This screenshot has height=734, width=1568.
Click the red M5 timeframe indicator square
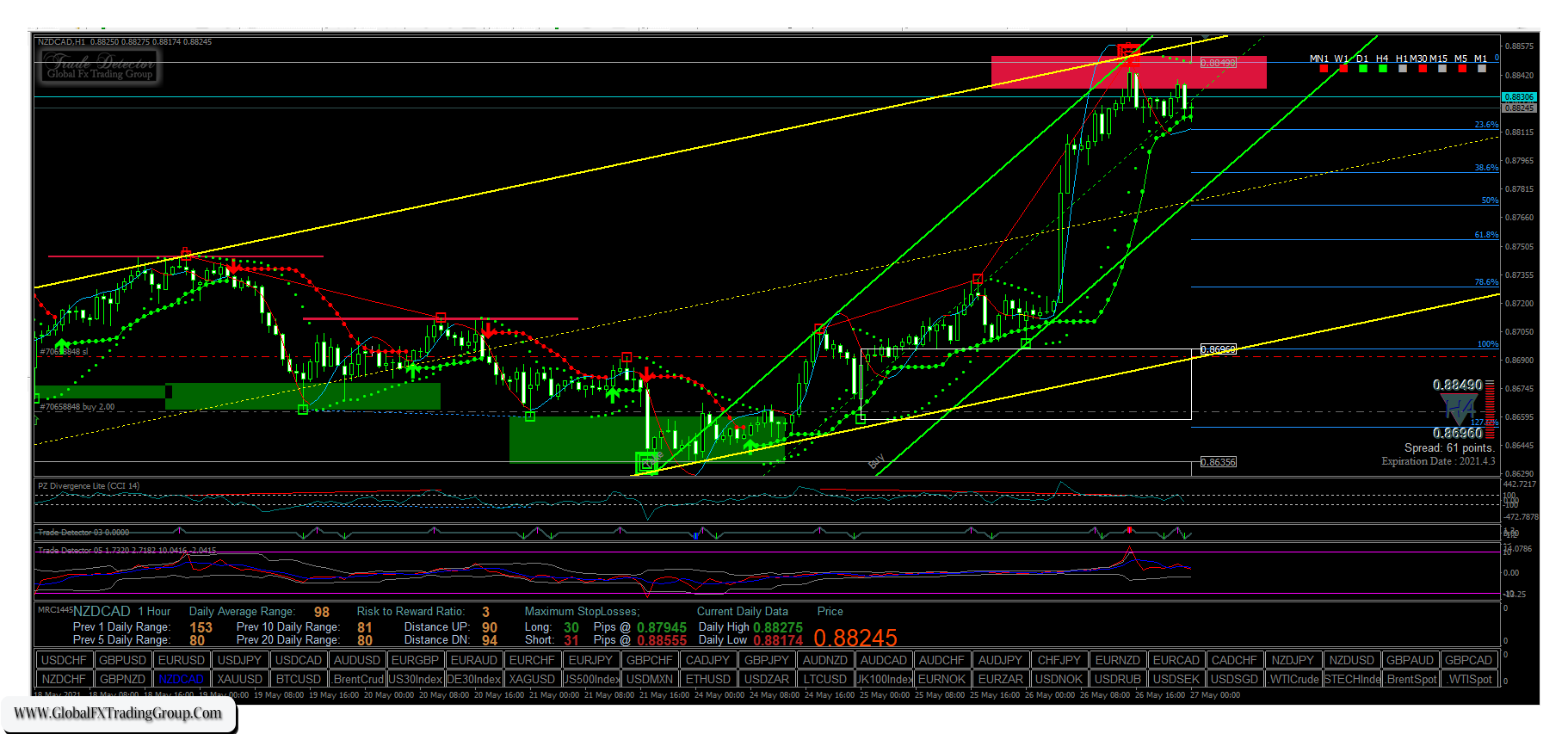point(1462,69)
